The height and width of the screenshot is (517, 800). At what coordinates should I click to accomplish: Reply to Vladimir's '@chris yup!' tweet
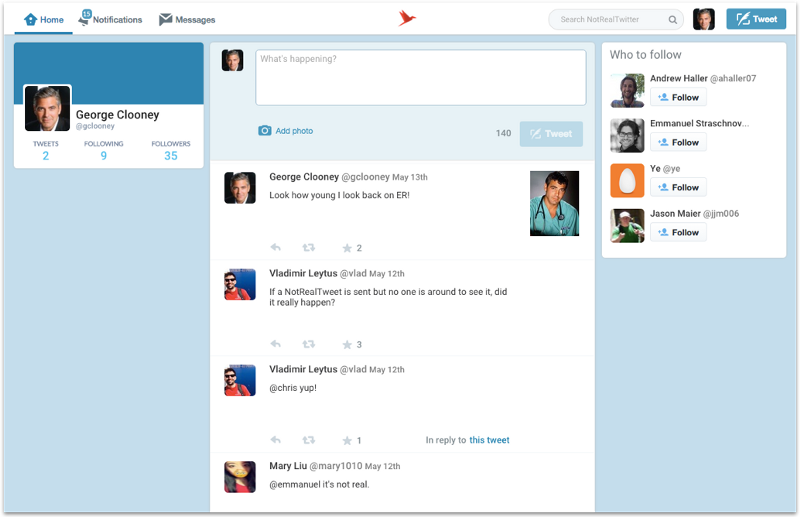click(x=276, y=440)
